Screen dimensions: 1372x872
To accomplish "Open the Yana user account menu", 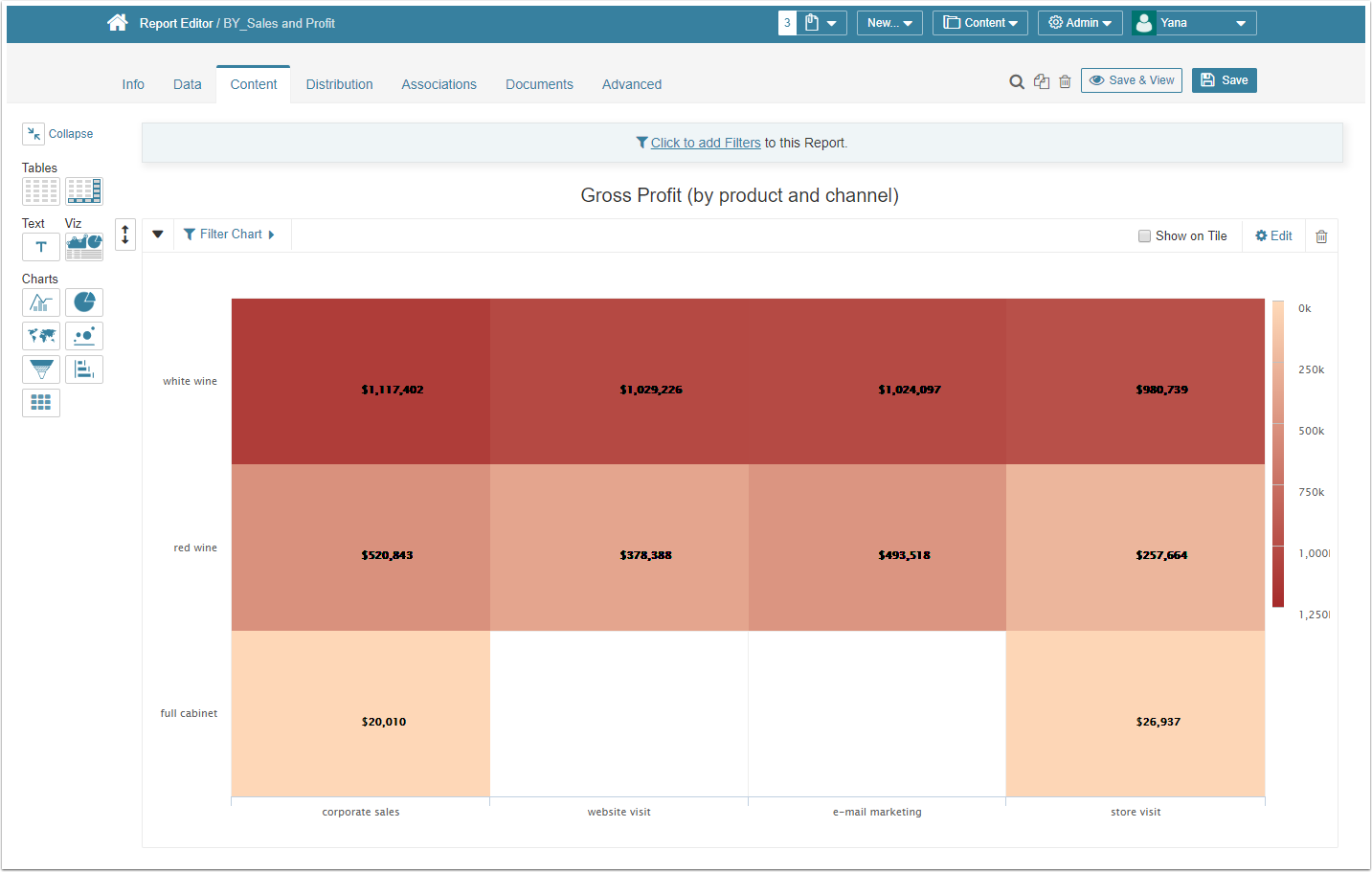I will (x=1194, y=23).
